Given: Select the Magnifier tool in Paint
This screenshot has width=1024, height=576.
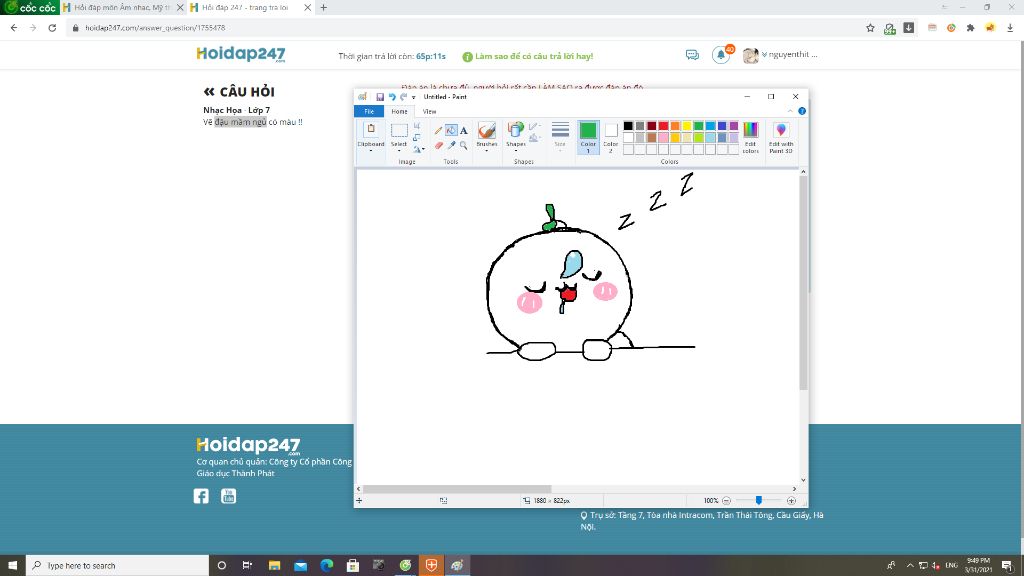Looking at the screenshot, I should 464,145.
